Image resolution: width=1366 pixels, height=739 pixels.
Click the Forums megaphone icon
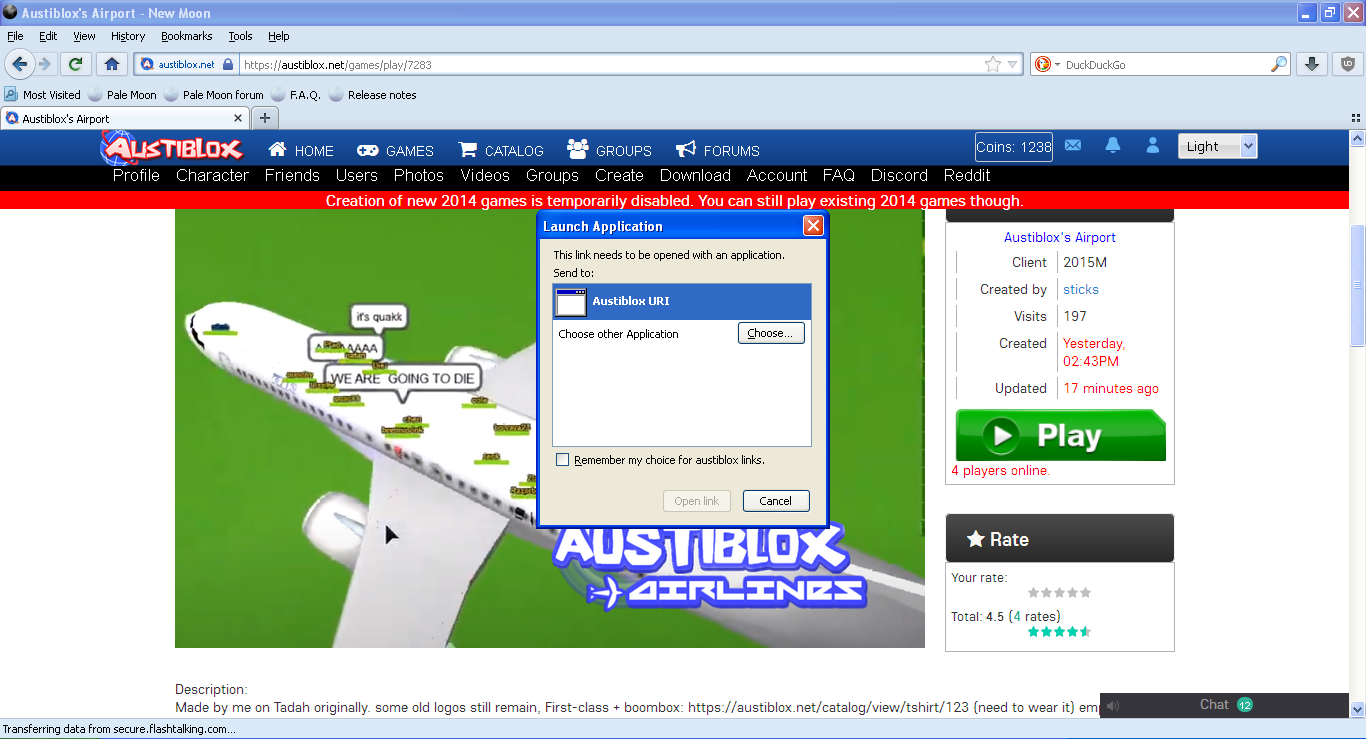click(684, 150)
